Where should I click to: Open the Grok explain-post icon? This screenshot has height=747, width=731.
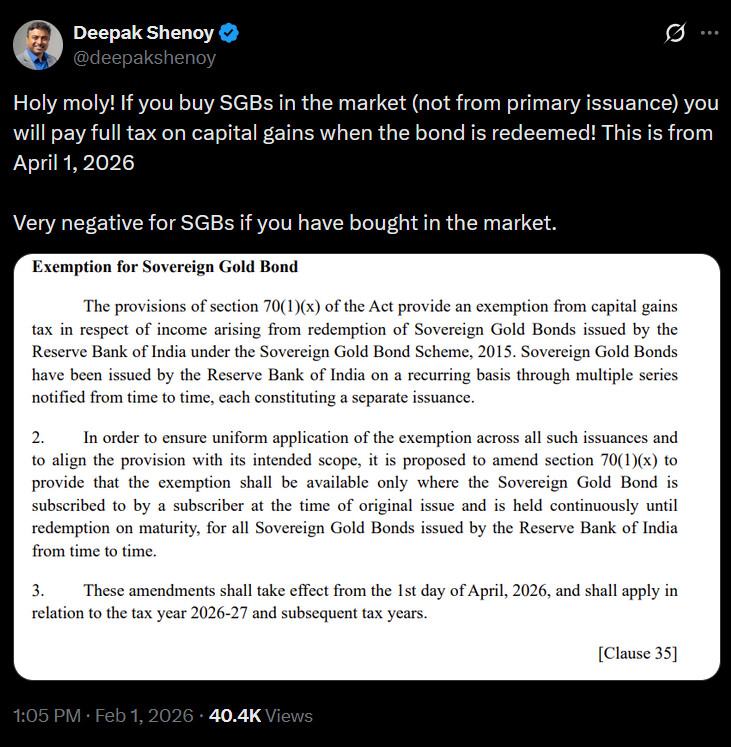click(675, 33)
